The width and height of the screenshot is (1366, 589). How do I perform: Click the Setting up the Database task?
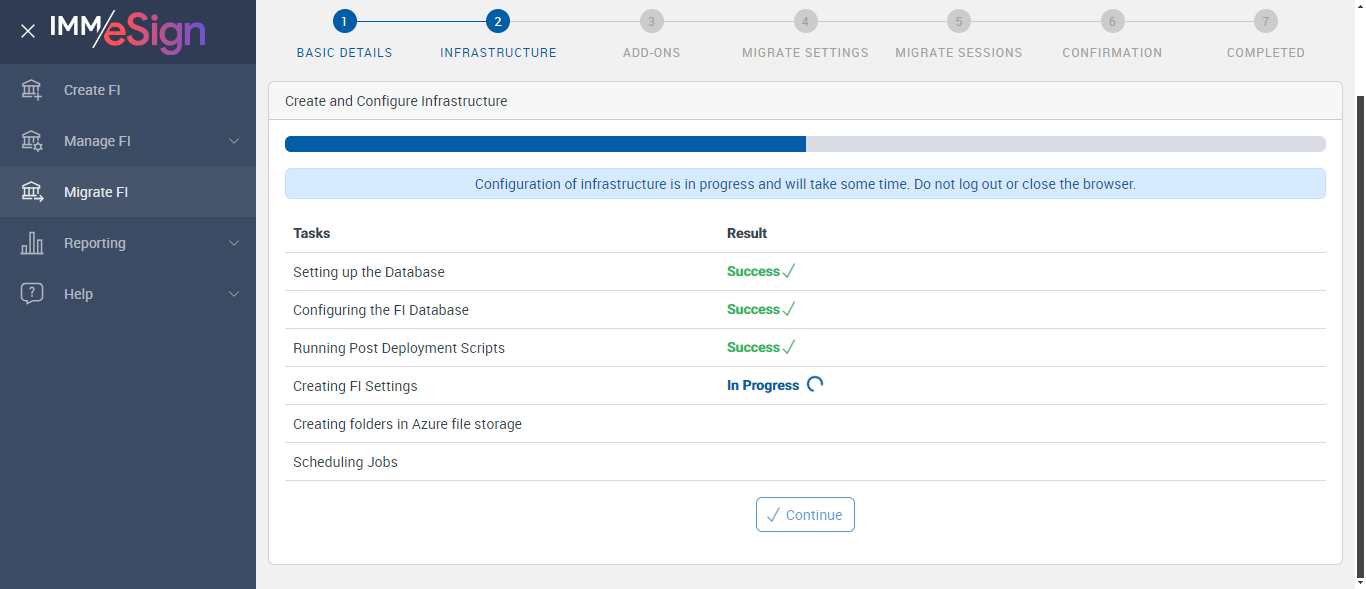click(x=369, y=272)
